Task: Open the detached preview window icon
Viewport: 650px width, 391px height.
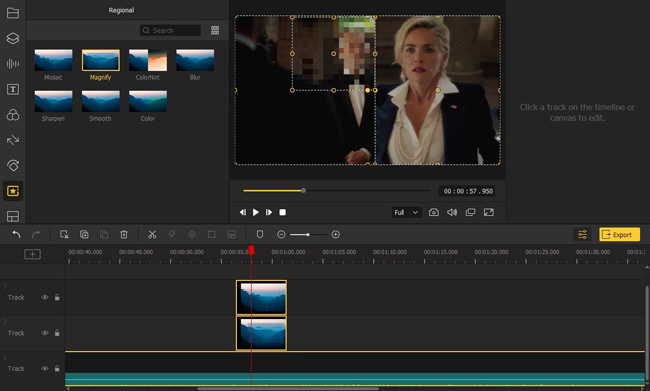Action: [x=470, y=212]
